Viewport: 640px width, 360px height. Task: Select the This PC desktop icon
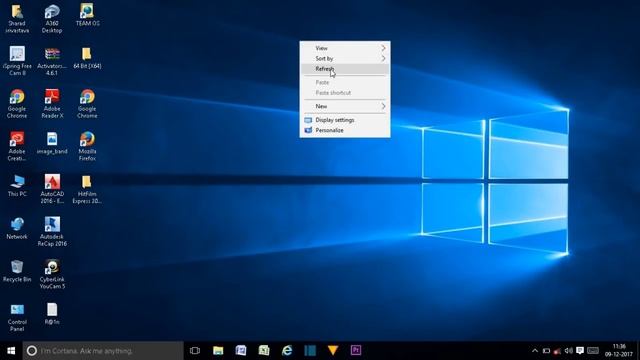(x=17, y=186)
